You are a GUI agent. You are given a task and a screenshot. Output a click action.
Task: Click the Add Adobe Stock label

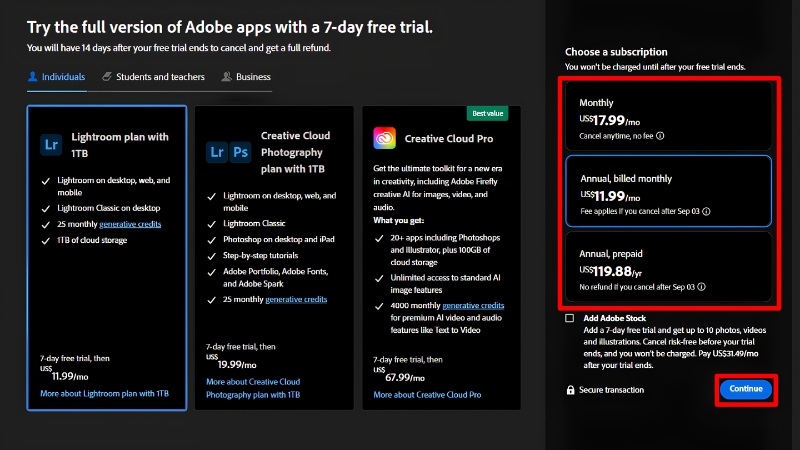[x=614, y=318]
